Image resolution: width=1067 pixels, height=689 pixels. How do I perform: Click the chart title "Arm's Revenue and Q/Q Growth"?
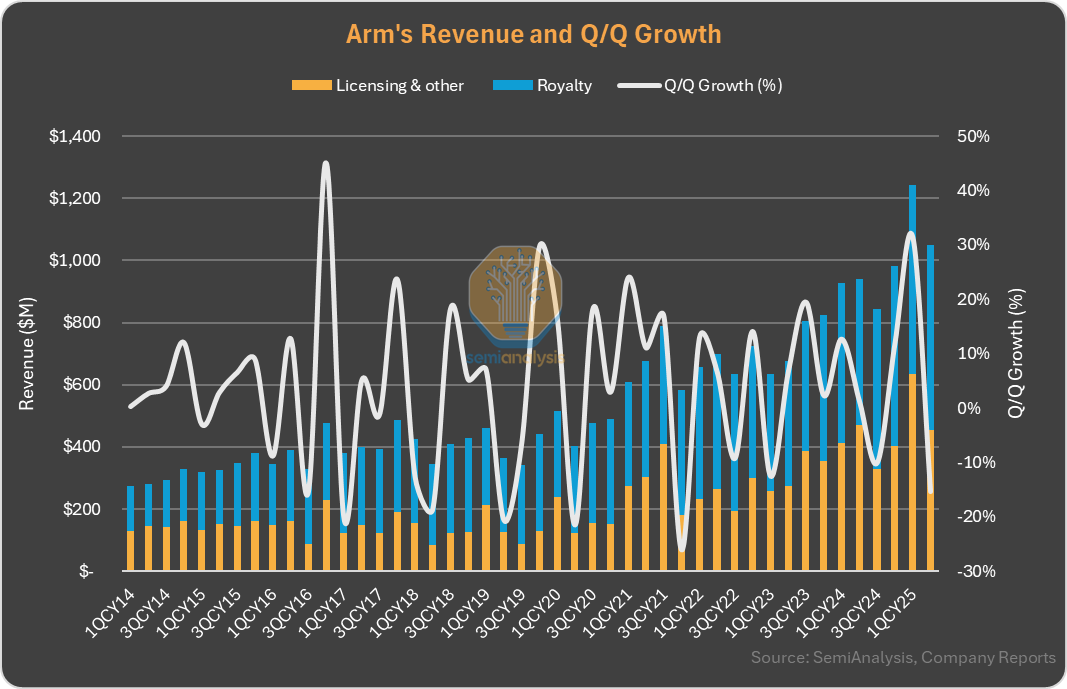pos(534,34)
